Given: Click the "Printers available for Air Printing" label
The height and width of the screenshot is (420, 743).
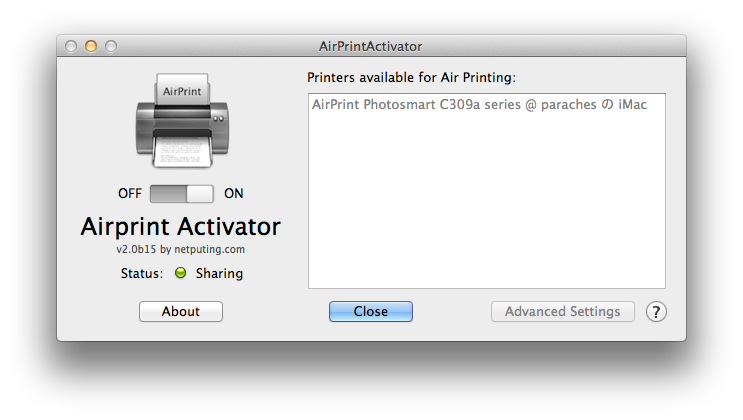Looking at the screenshot, I should click(411, 77).
